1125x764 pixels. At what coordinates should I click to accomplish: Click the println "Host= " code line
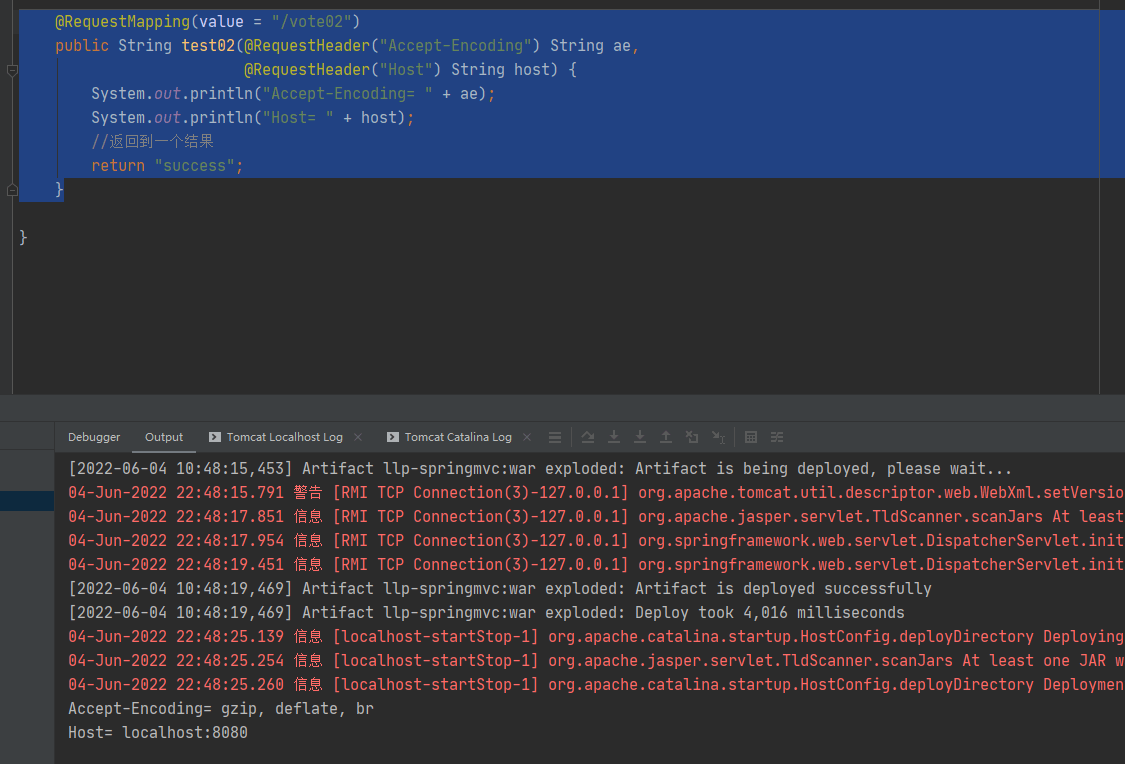point(253,118)
